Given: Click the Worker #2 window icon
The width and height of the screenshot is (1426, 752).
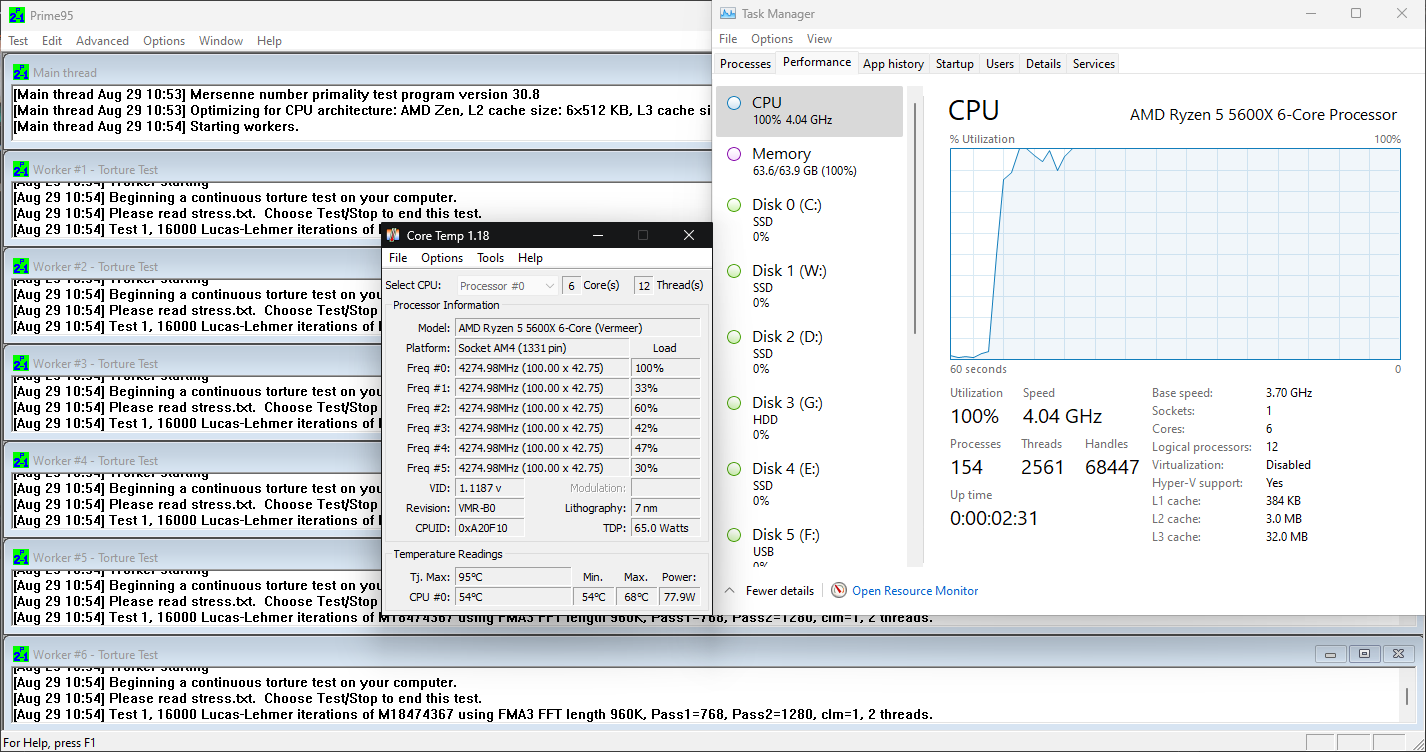Looking at the screenshot, I should pyautogui.click(x=21, y=266).
